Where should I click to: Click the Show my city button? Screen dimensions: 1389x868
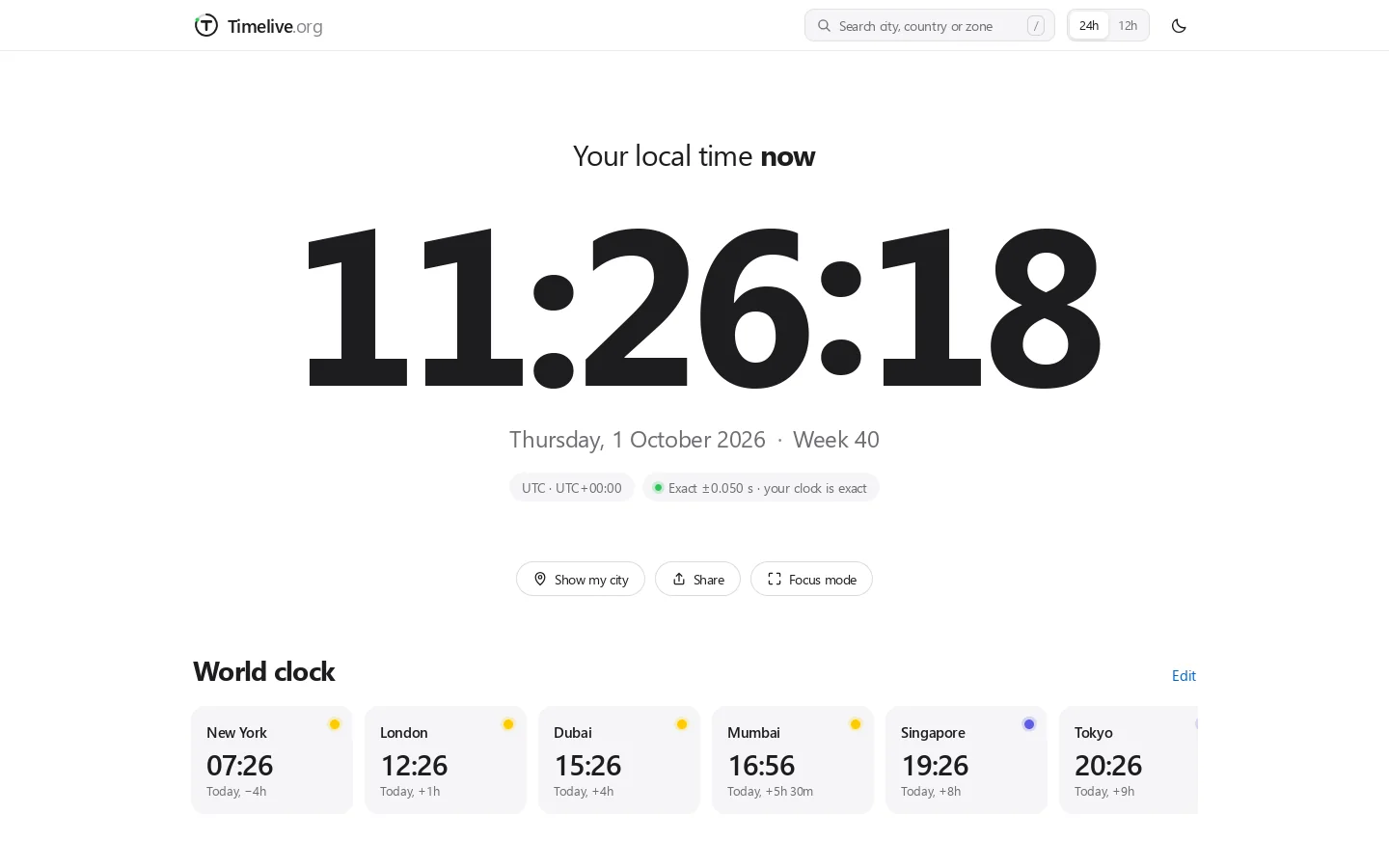coord(581,579)
